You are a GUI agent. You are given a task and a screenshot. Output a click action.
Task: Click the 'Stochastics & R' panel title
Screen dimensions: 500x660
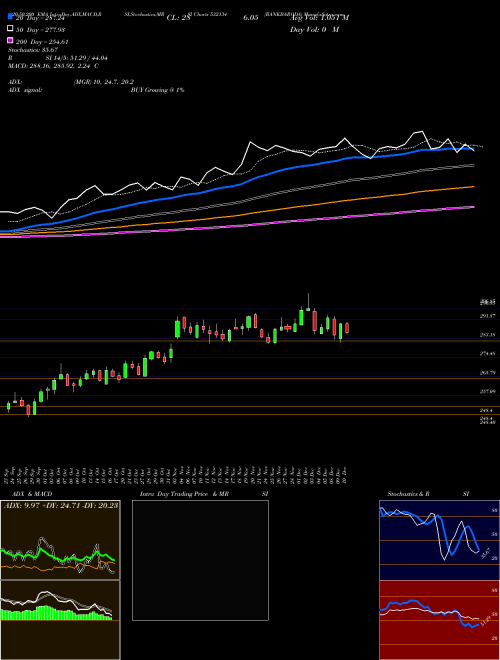[x=408, y=494]
